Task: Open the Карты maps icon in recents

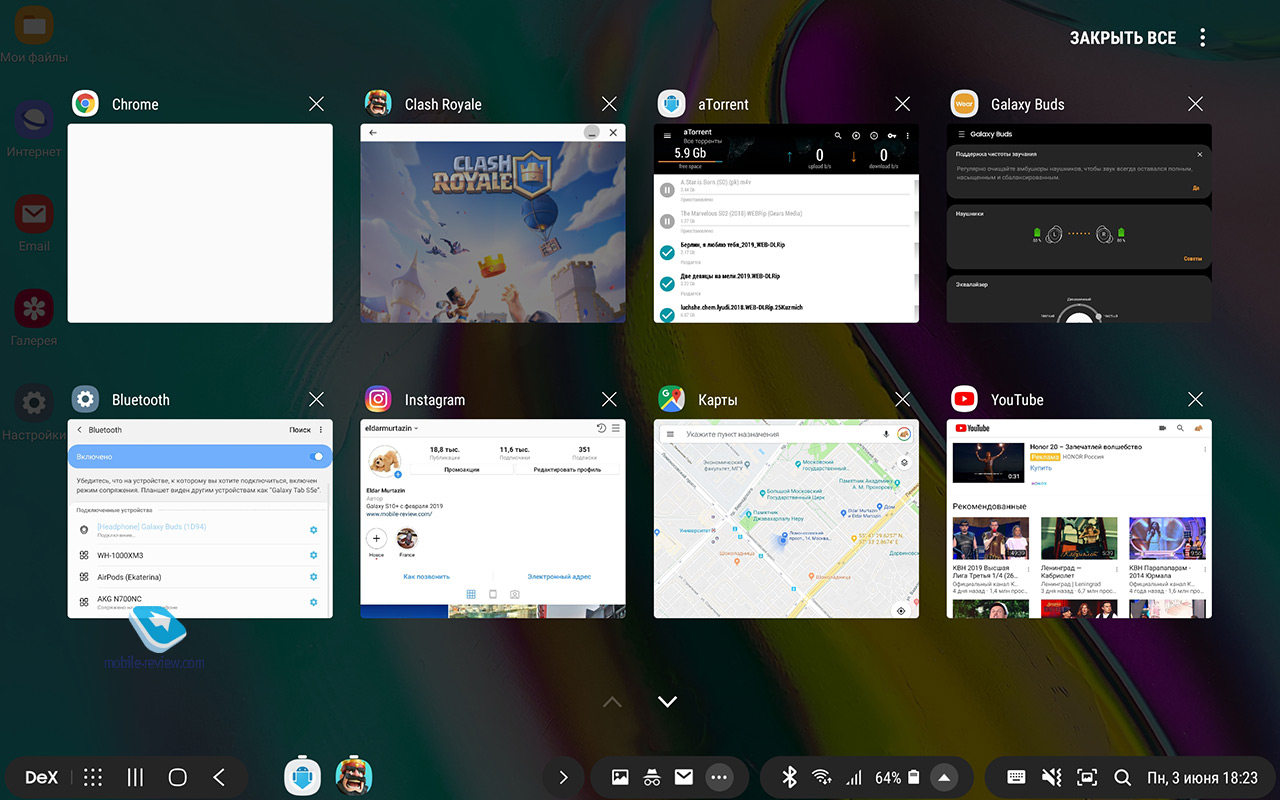Action: [671, 399]
